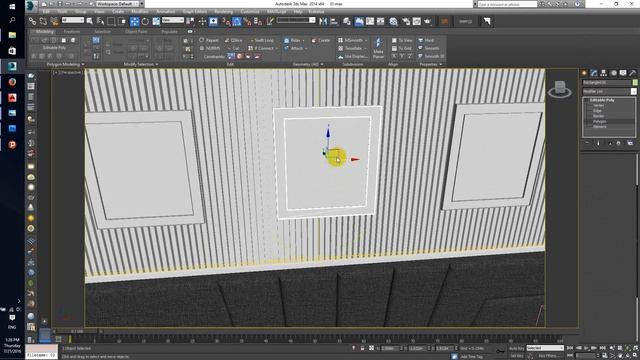
Task: Toggle the 3D Snaps button
Action: point(226,21)
